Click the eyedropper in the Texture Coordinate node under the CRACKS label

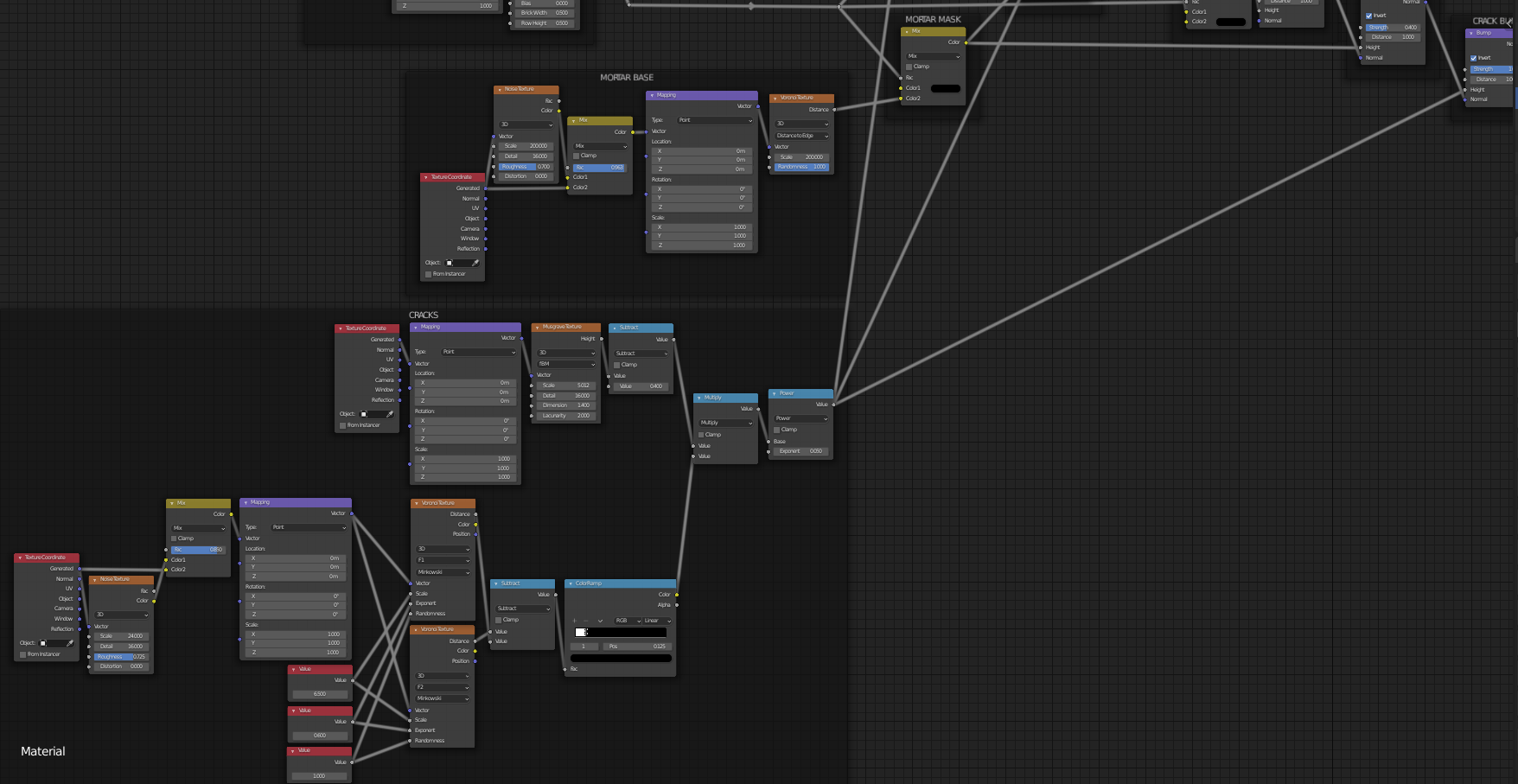390,414
